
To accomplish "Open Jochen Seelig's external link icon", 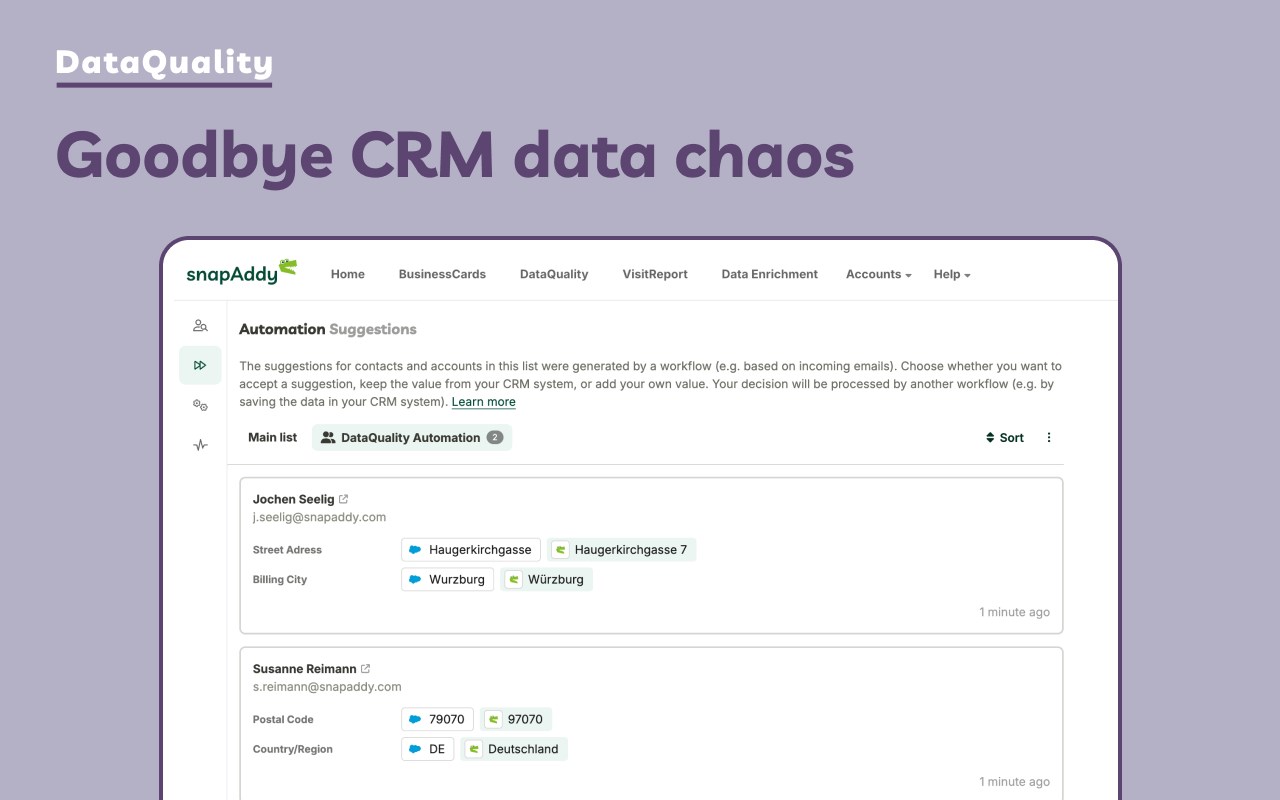I will (x=344, y=499).
